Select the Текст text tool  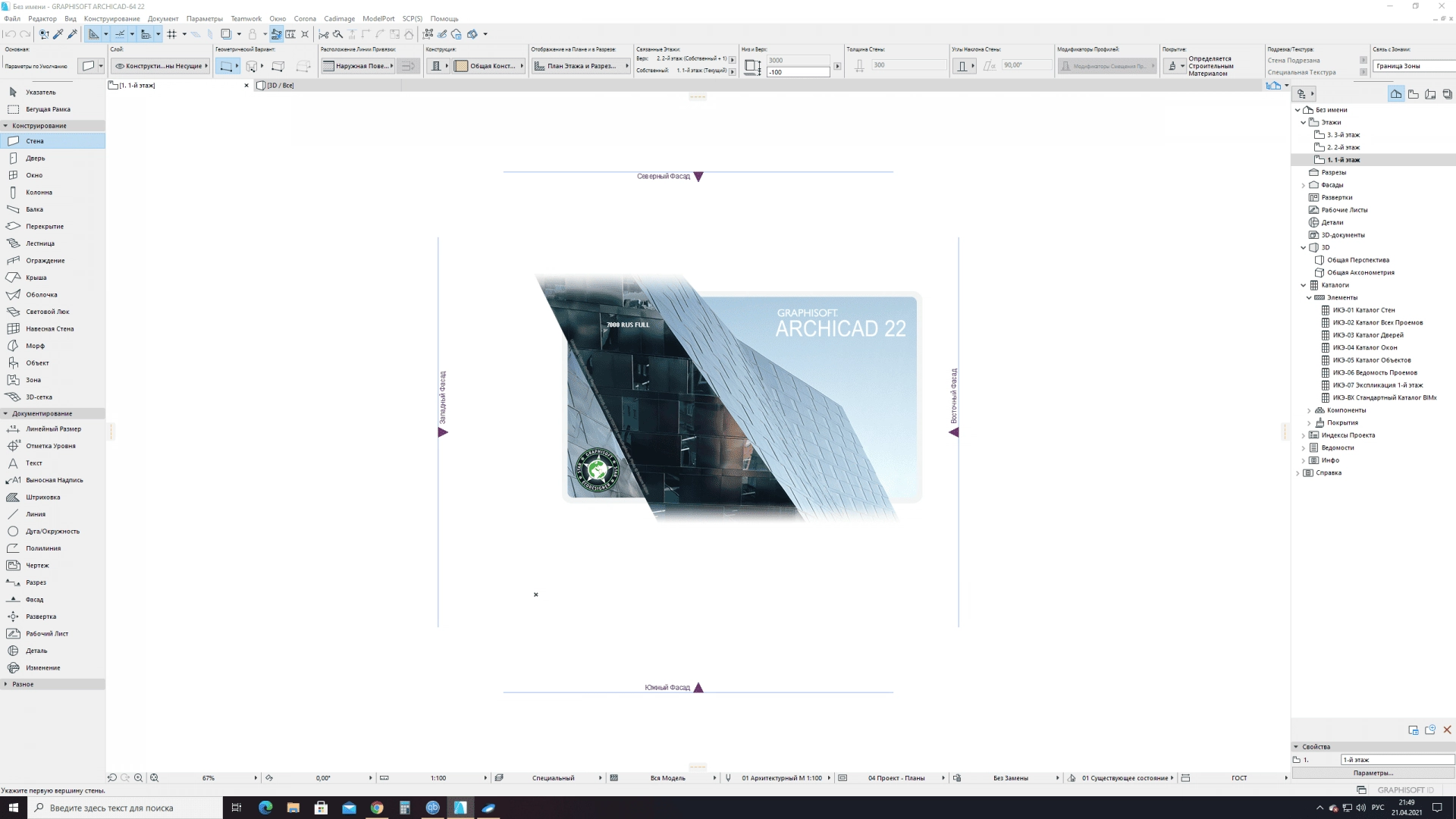(52, 463)
